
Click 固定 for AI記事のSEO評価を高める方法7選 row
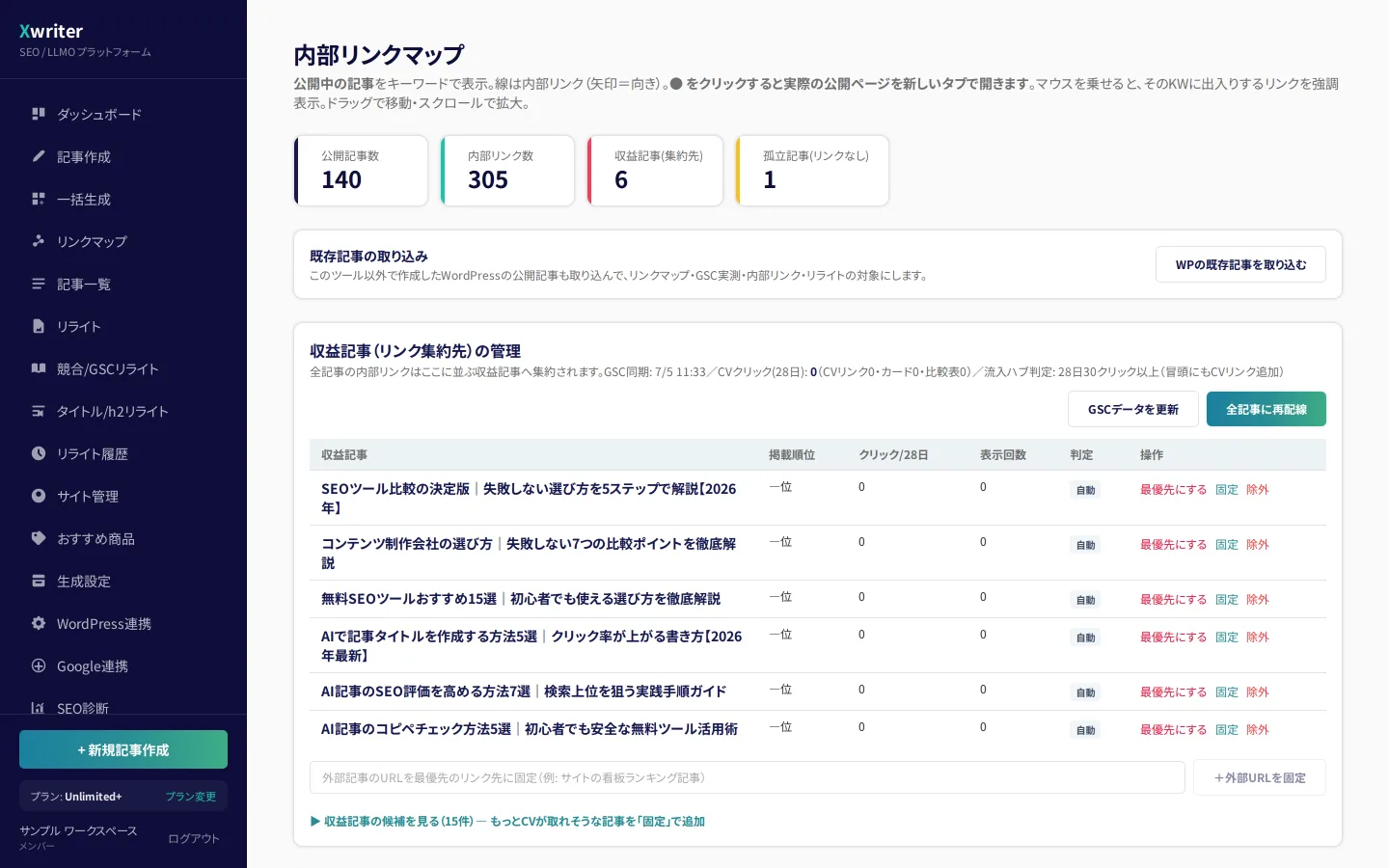tap(1227, 692)
